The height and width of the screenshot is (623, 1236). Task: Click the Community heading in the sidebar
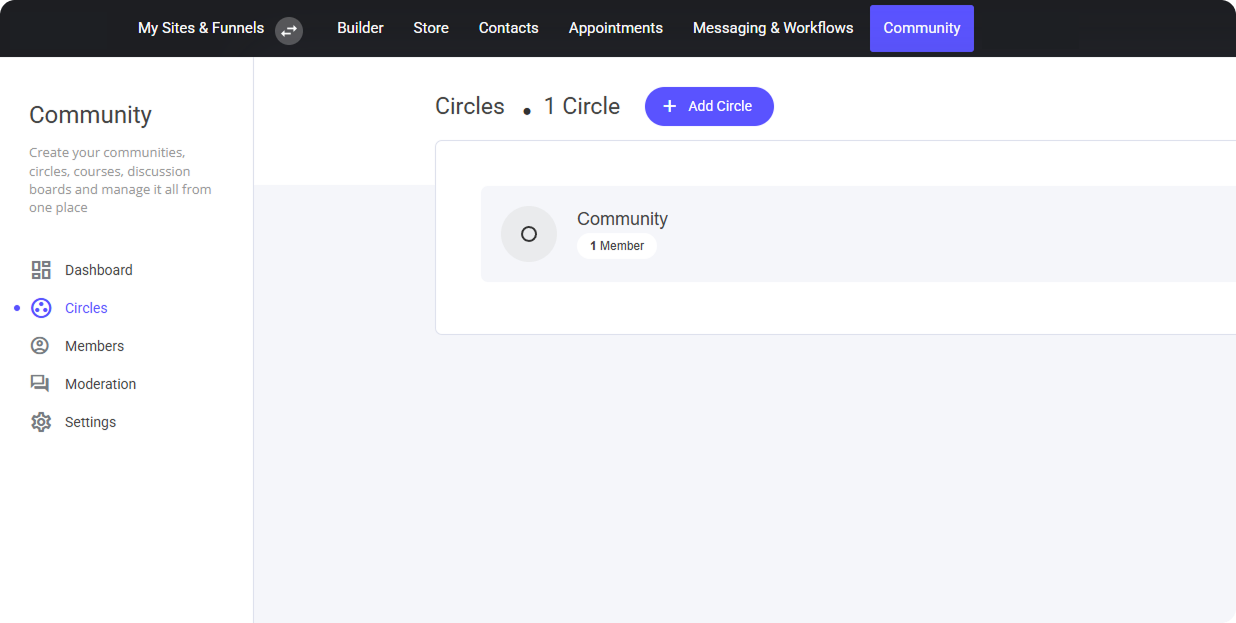coord(90,115)
